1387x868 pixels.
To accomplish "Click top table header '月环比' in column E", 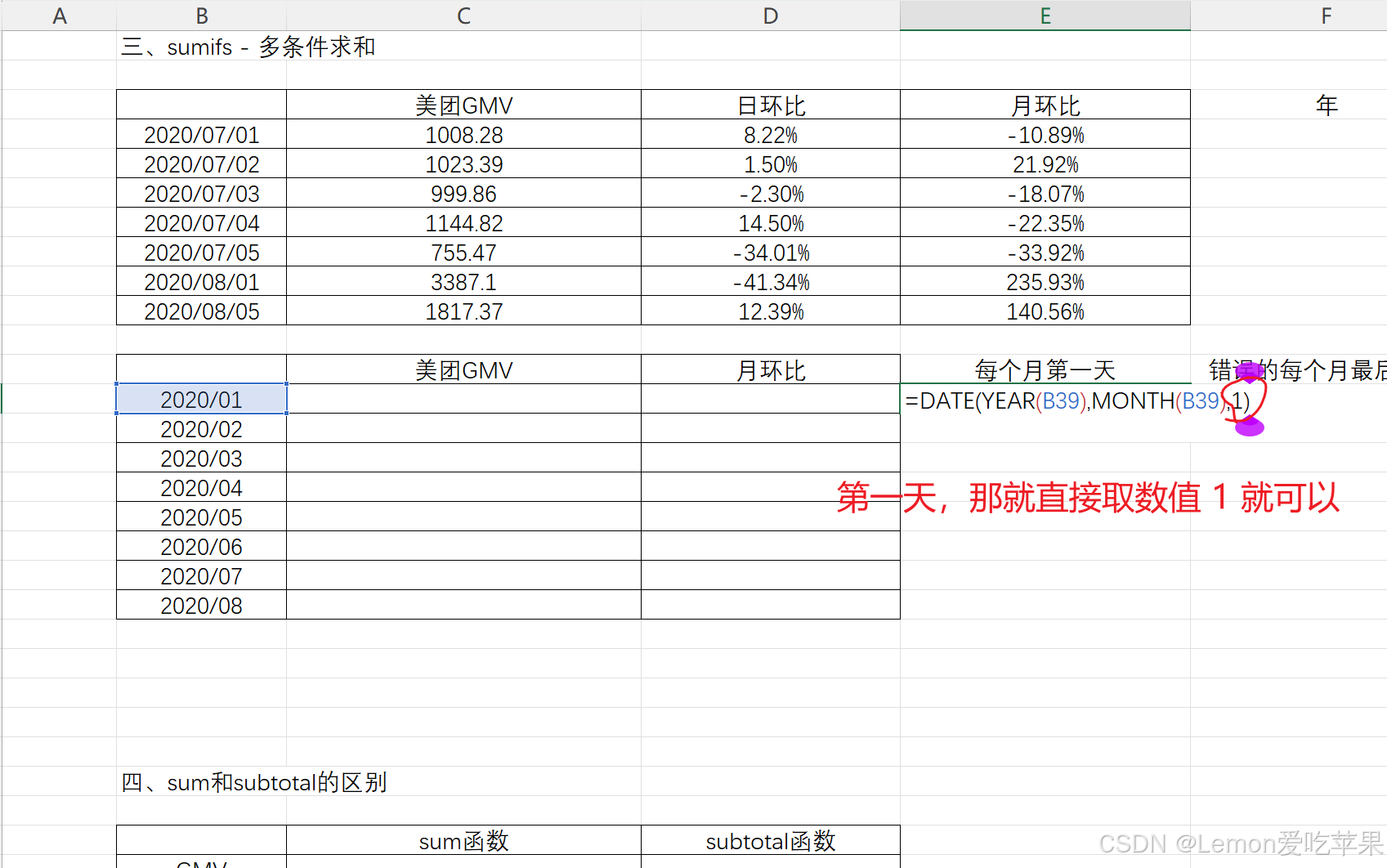I will coord(1045,105).
